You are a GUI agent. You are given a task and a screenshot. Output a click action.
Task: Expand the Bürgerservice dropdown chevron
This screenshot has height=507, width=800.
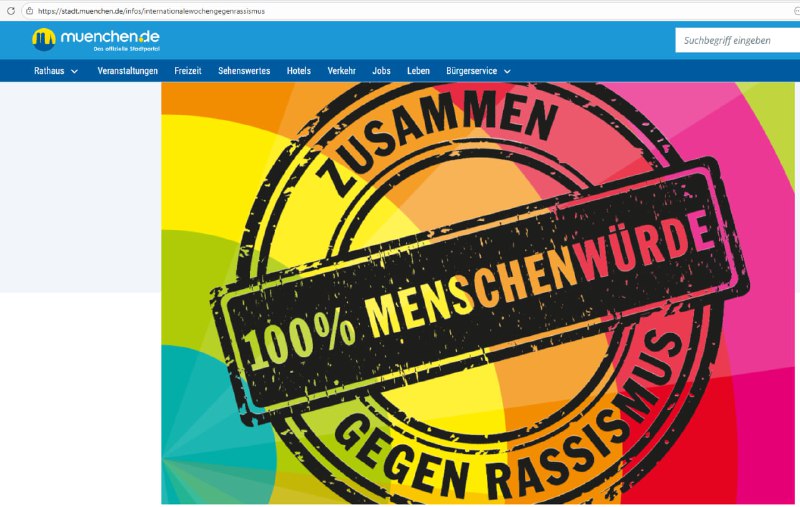pos(507,71)
